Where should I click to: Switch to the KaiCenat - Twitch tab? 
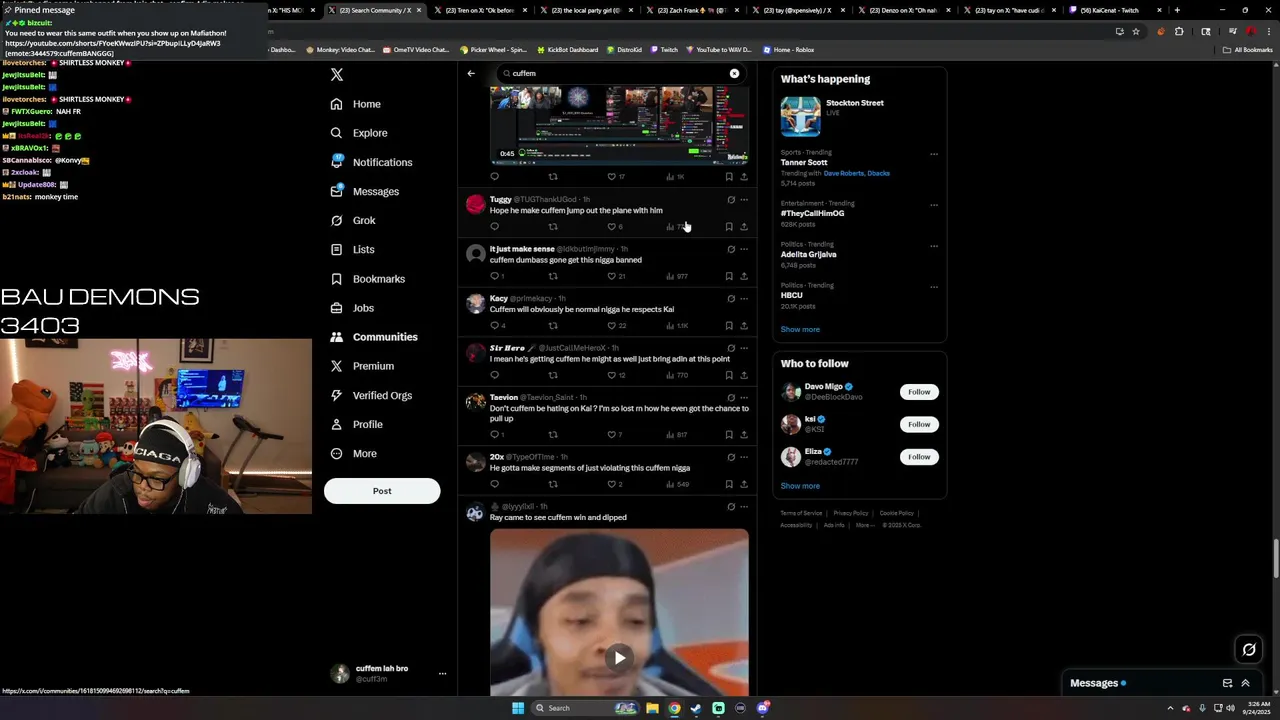point(1109,10)
